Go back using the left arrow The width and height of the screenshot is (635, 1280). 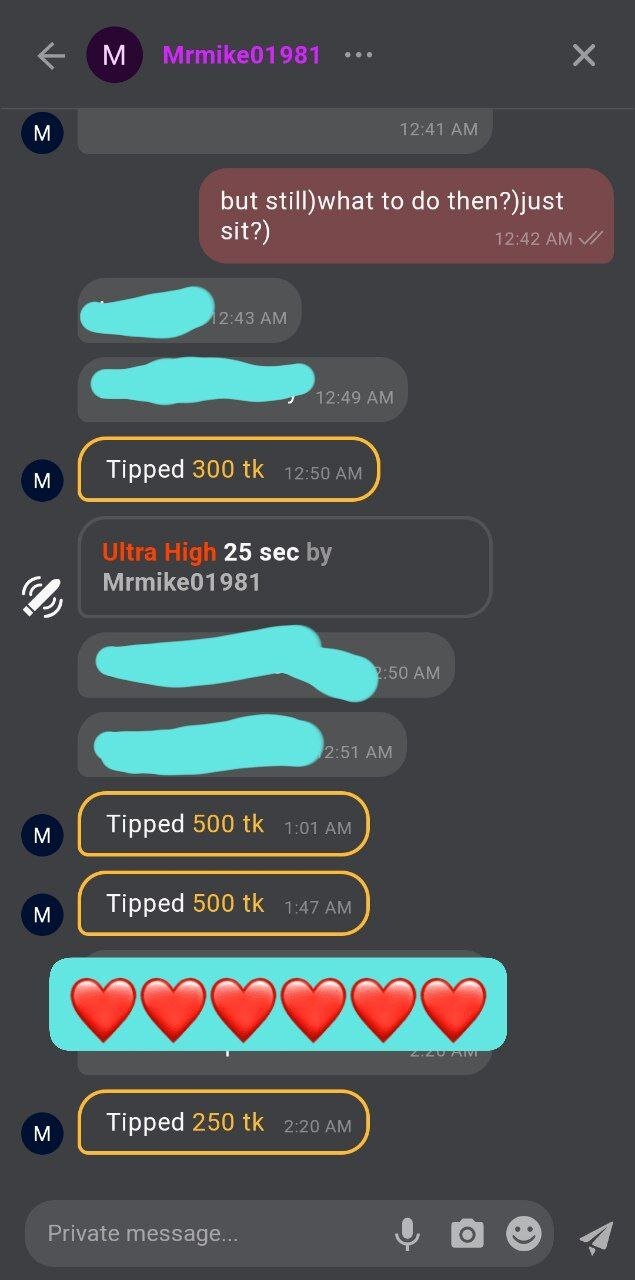pyautogui.click(x=50, y=56)
